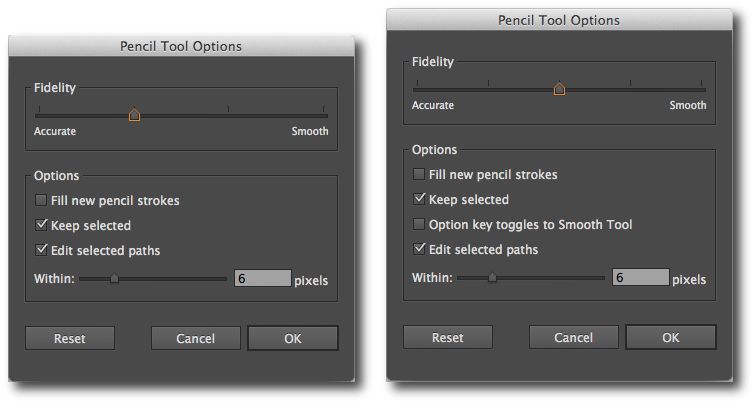This screenshot has width=755, height=404.
Task: Click the Within slider thumb in right dialog
Action: [492, 278]
